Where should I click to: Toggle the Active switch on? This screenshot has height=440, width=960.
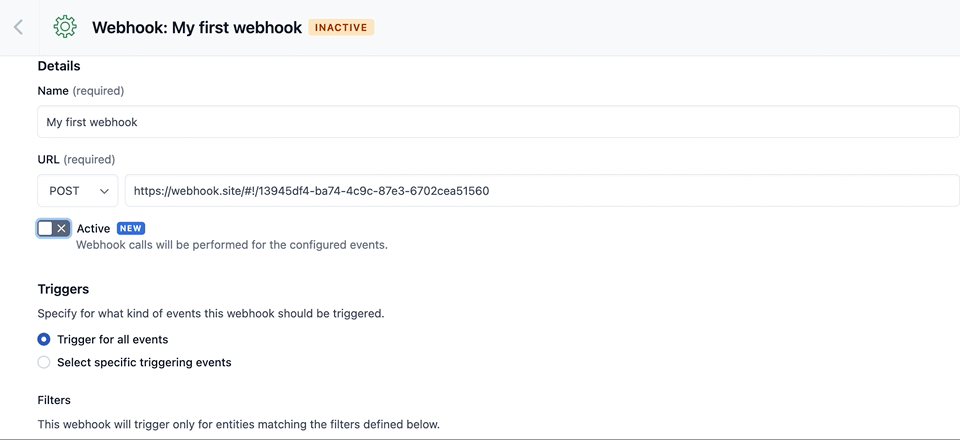click(x=53, y=228)
